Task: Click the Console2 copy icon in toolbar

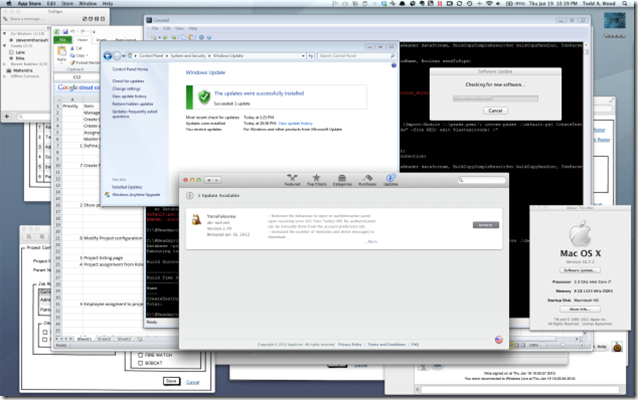Action: pos(183,37)
